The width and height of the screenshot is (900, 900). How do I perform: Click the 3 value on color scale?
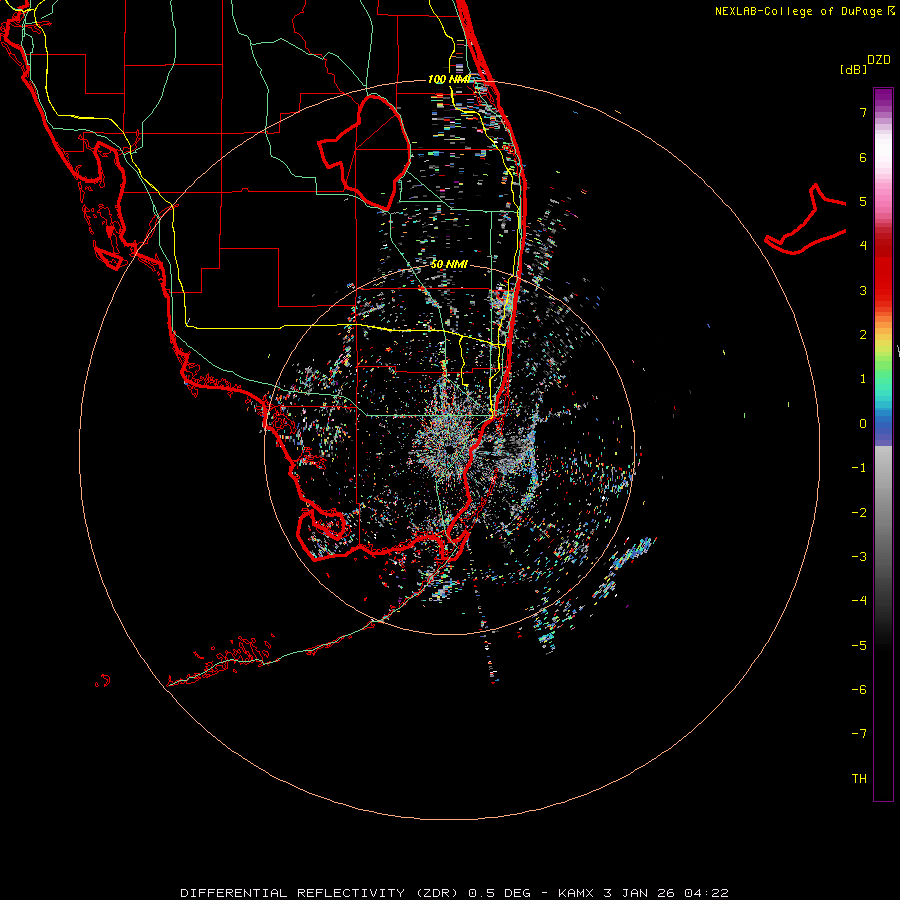[863, 290]
